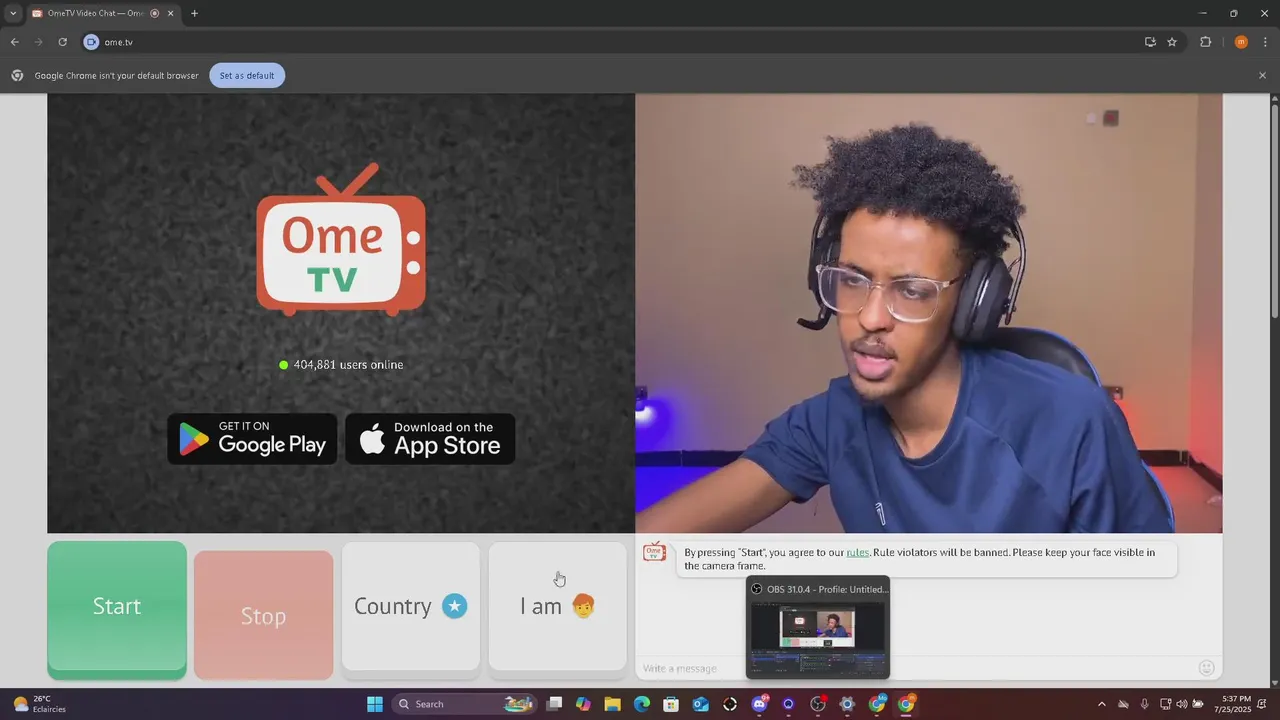
Task: Open the emoji picker in the message box
Action: (x=1206, y=668)
